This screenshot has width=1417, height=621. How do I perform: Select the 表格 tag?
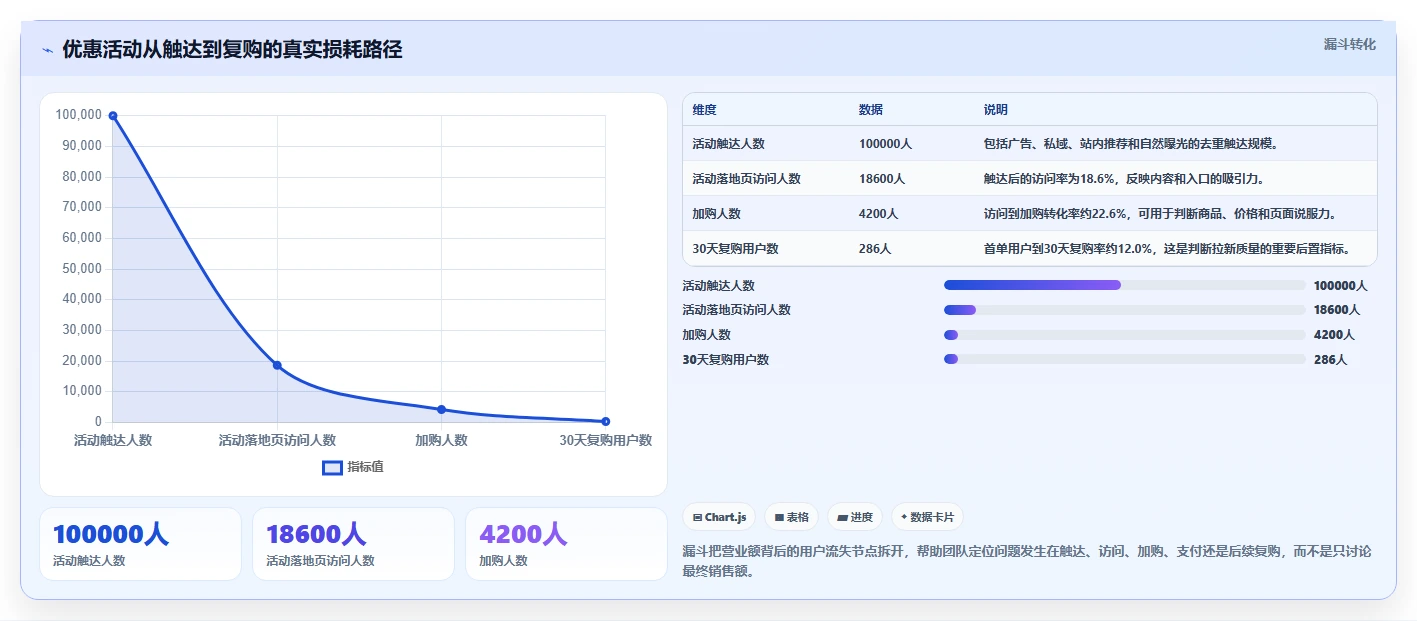coord(791,517)
